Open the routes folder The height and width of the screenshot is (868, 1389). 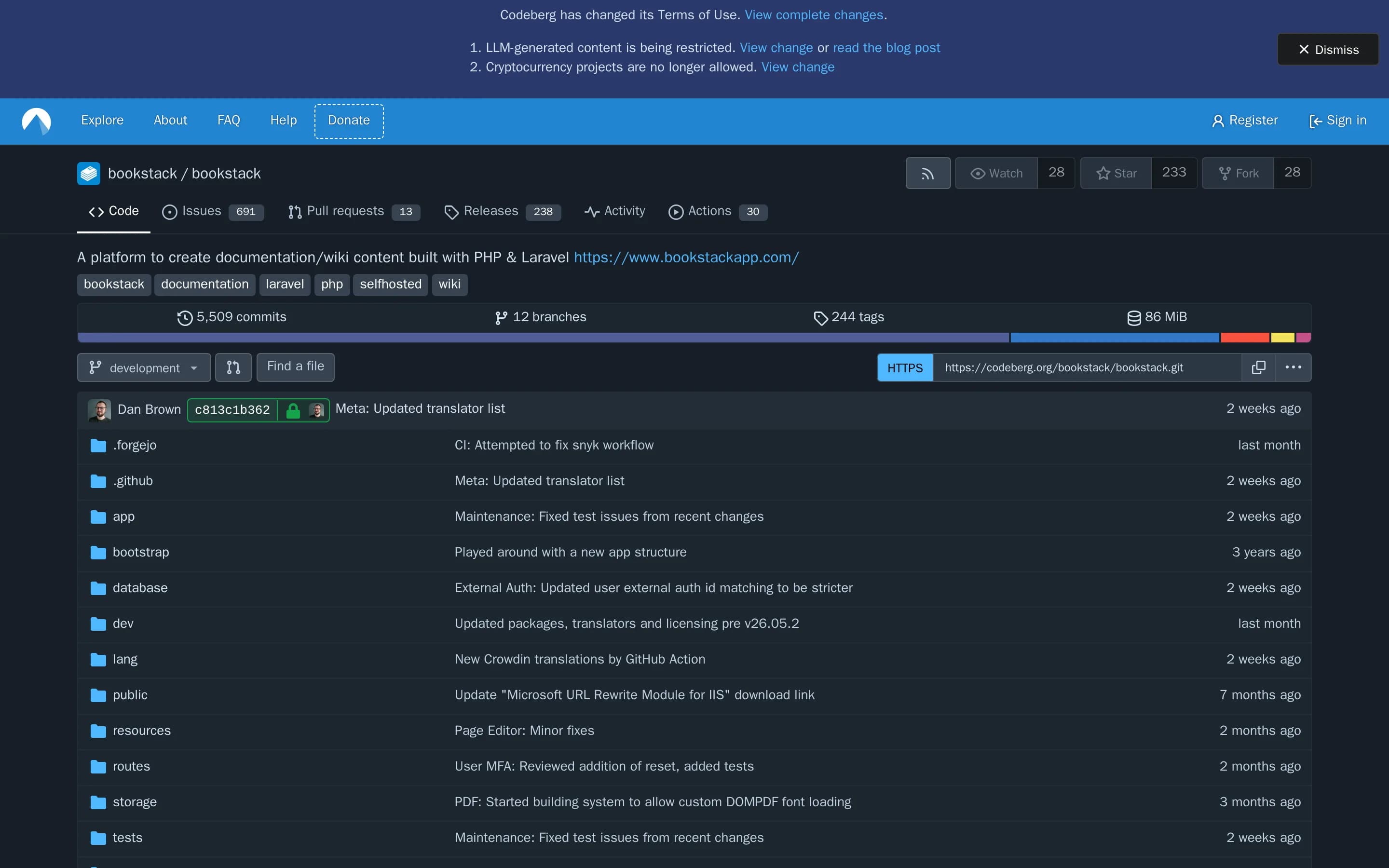point(131,766)
